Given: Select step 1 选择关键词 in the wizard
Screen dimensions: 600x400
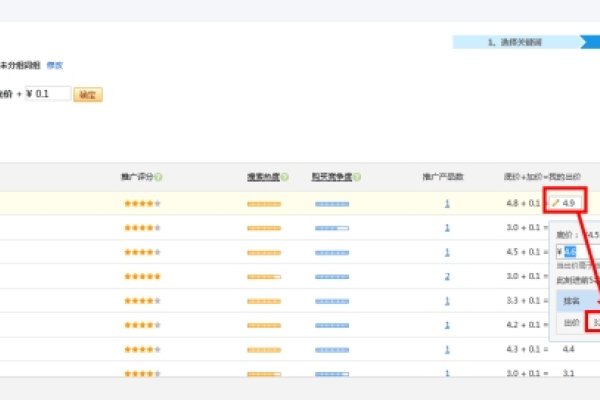Looking at the screenshot, I should point(515,42).
